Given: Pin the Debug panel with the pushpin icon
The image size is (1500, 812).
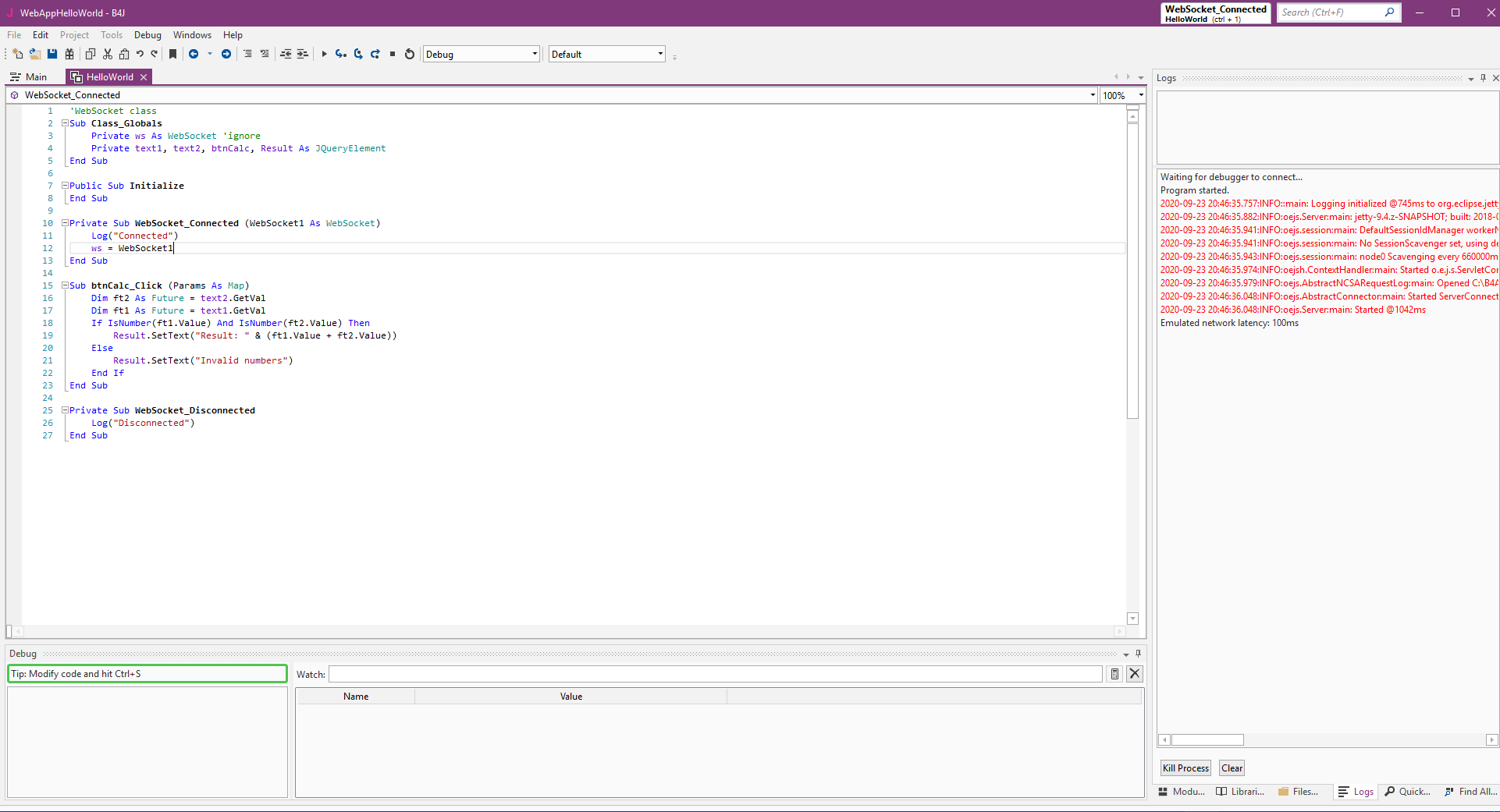Looking at the screenshot, I should pos(1139,654).
